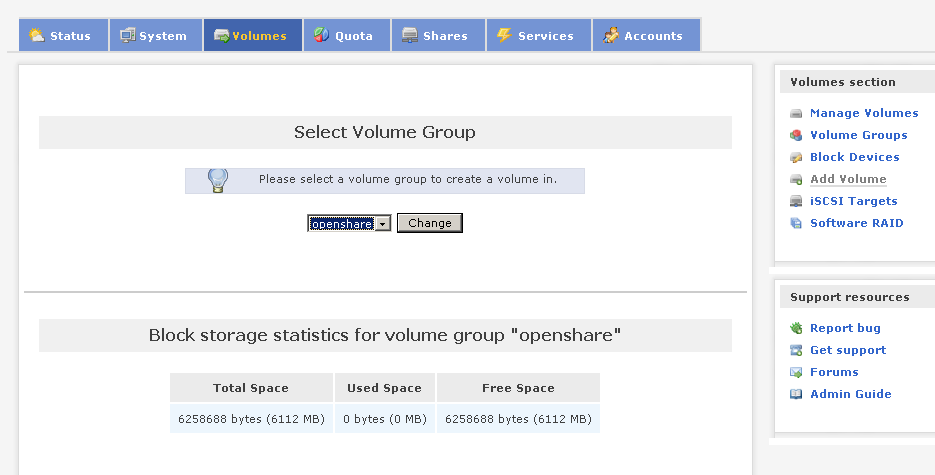Click the Used Space value 0 bytes
The width and height of the screenshot is (935, 475).
tap(385, 419)
